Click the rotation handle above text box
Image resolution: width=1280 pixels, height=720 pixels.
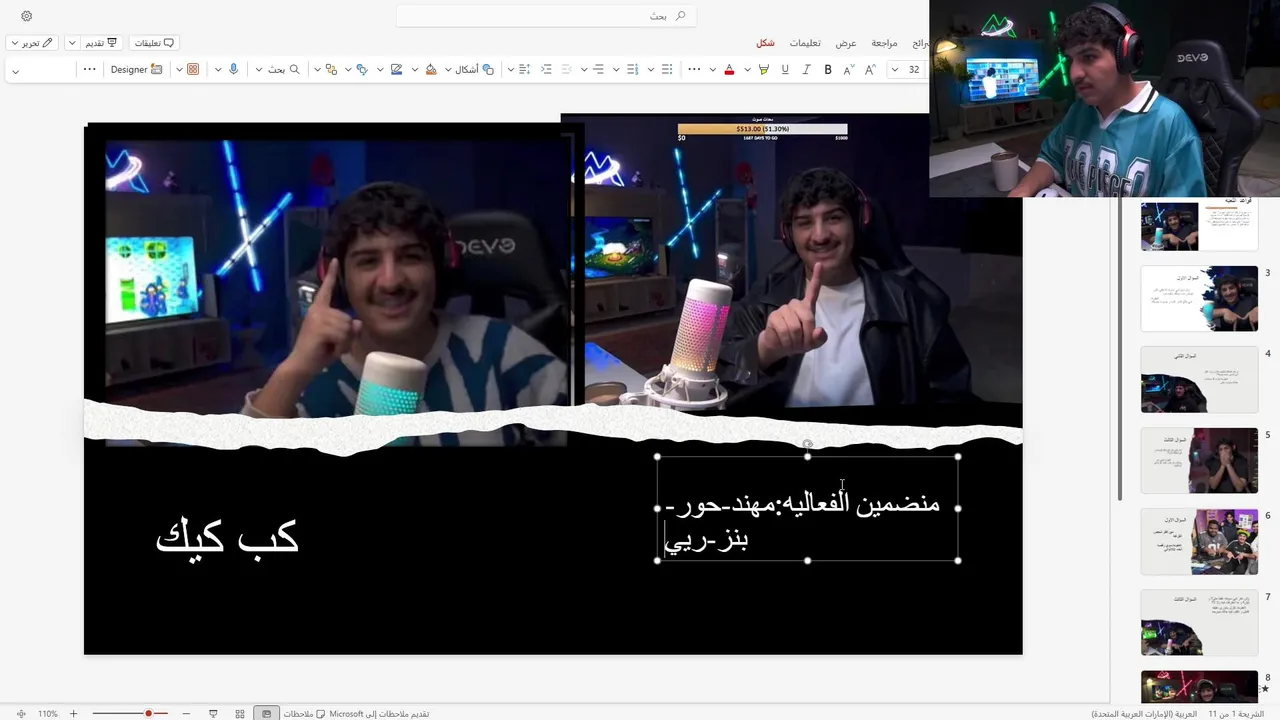[x=807, y=444]
